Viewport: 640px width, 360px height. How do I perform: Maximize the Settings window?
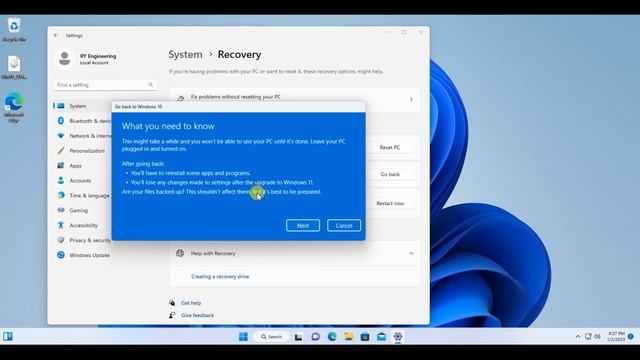(x=404, y=32)
